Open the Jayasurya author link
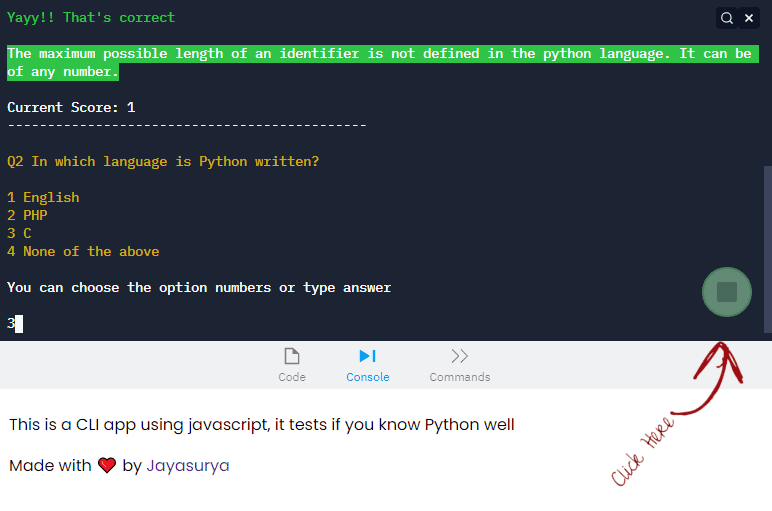772x511 pixels. [188, 466]
